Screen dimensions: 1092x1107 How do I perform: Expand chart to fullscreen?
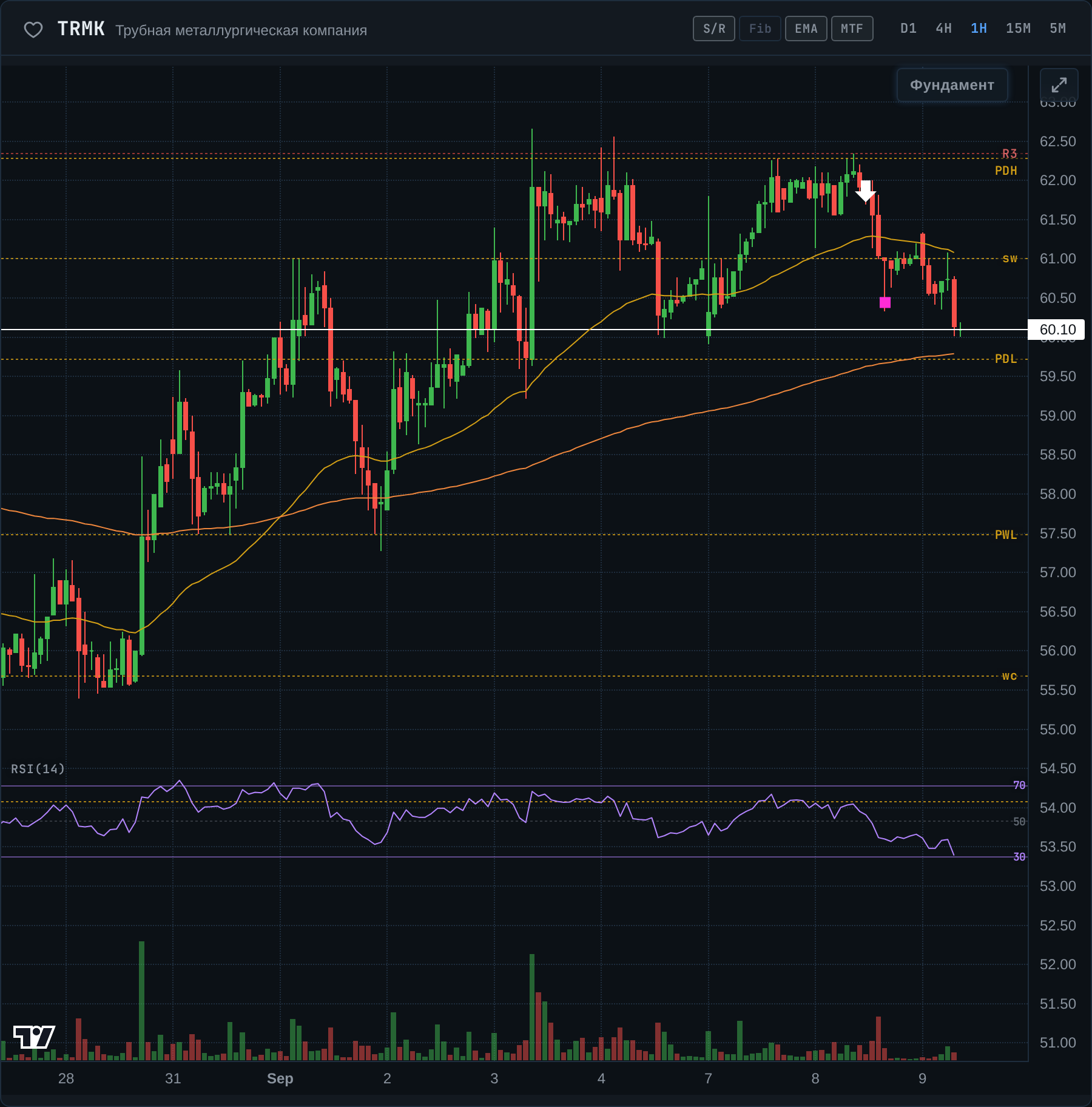pyautogui.click(x=1059, y=85)
